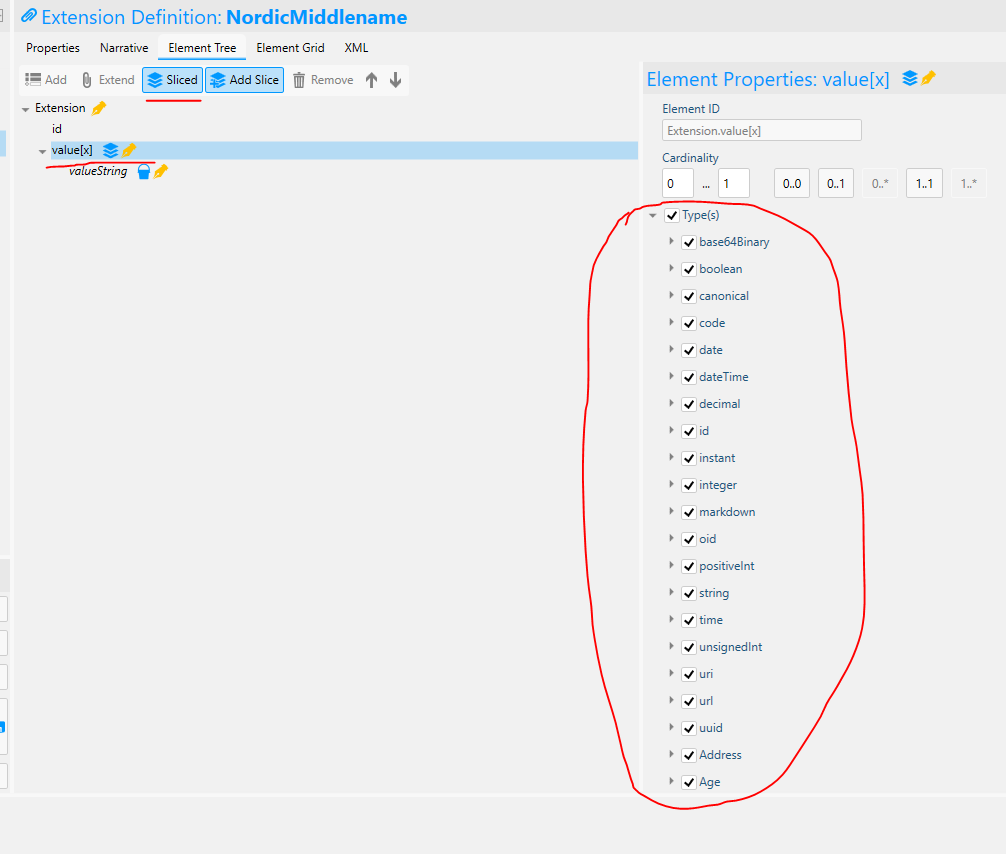Uncheck the code type

[689, 323]
